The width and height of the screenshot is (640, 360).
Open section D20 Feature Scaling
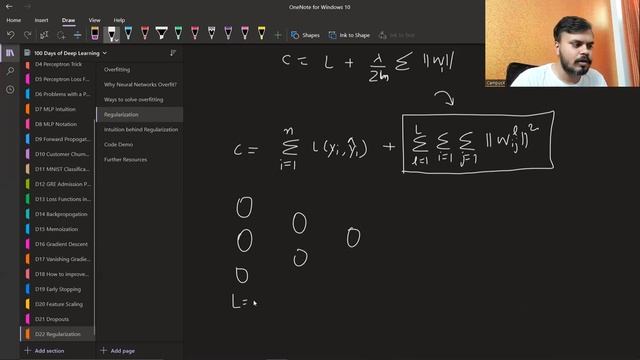[x=58, y=304]
